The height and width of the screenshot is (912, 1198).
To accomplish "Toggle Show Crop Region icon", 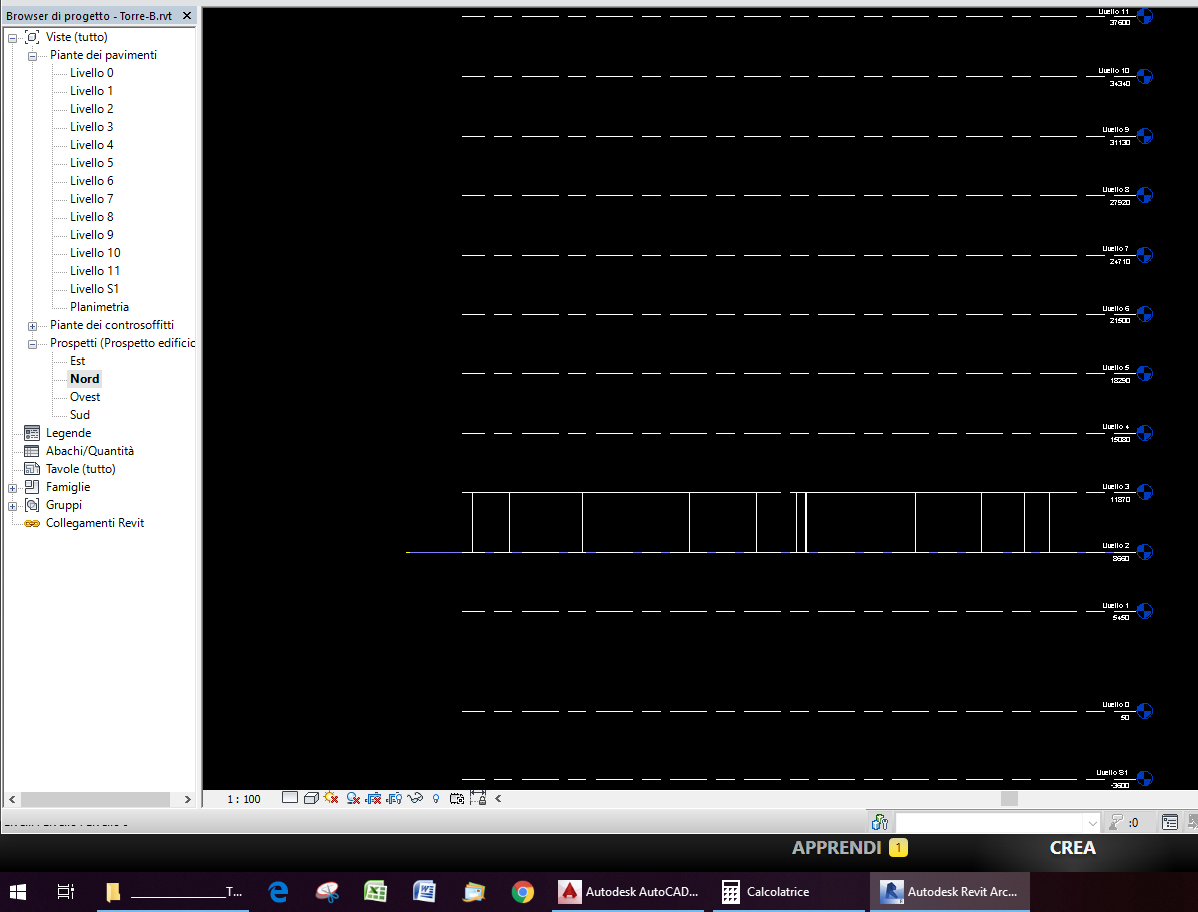I will [x=394, y=798].
